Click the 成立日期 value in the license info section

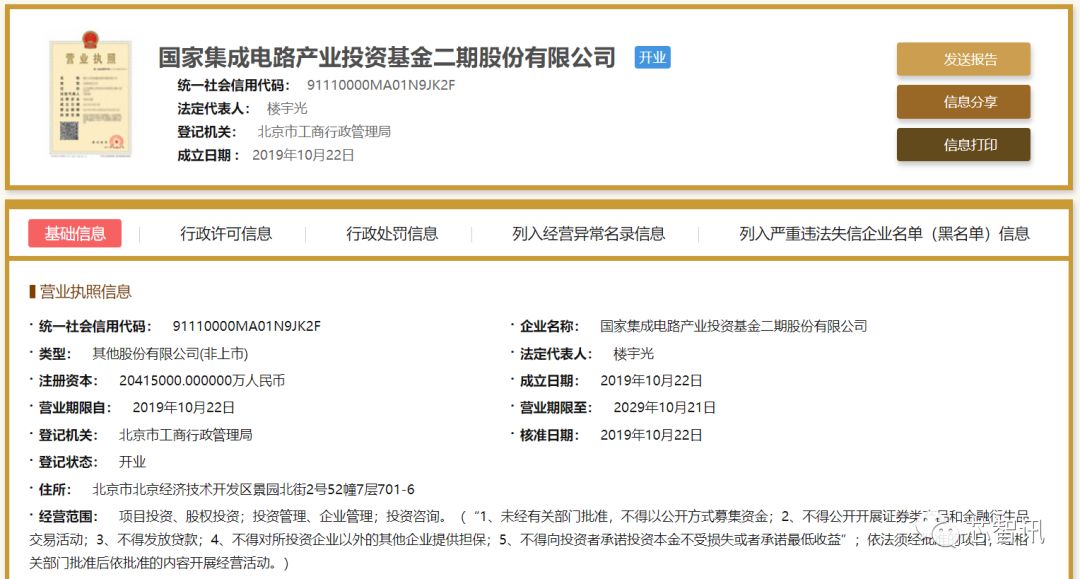click(651, 380)
